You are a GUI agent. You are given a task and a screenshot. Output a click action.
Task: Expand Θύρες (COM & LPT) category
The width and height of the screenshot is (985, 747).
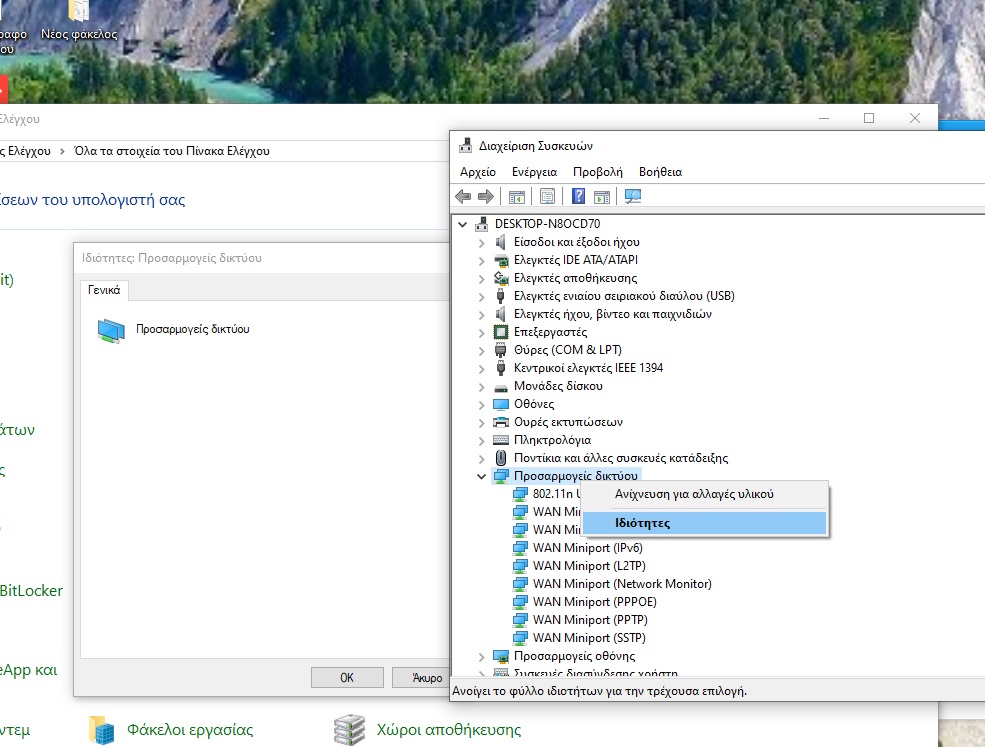click(x=482, y=351)
